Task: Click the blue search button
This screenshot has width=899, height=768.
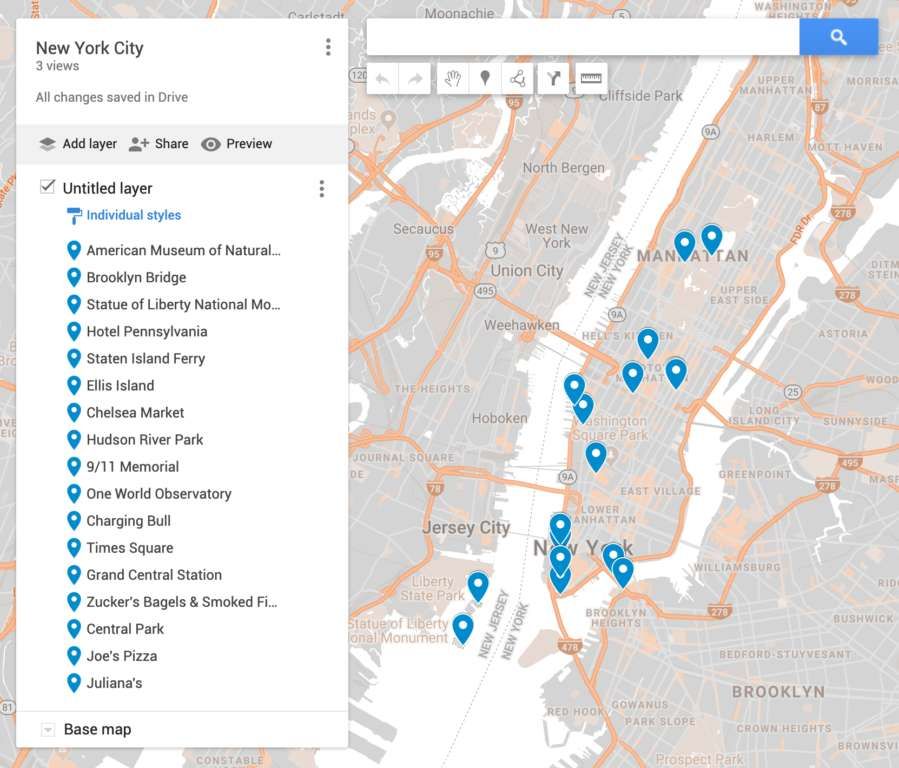Action: [838, 37]
